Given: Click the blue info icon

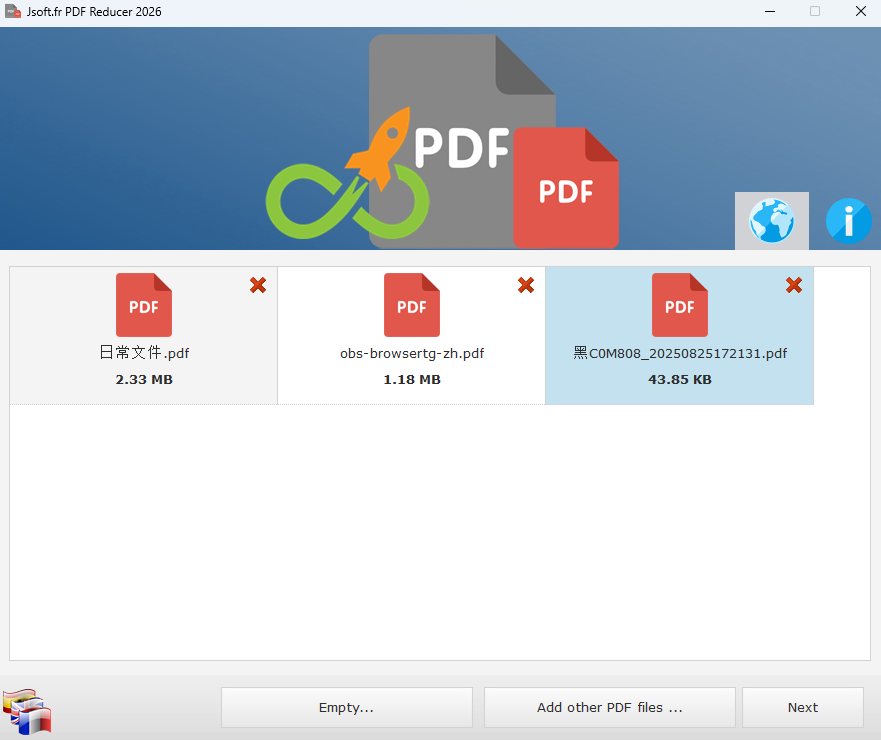Looking at the screenshot, I should click(848, 221).
